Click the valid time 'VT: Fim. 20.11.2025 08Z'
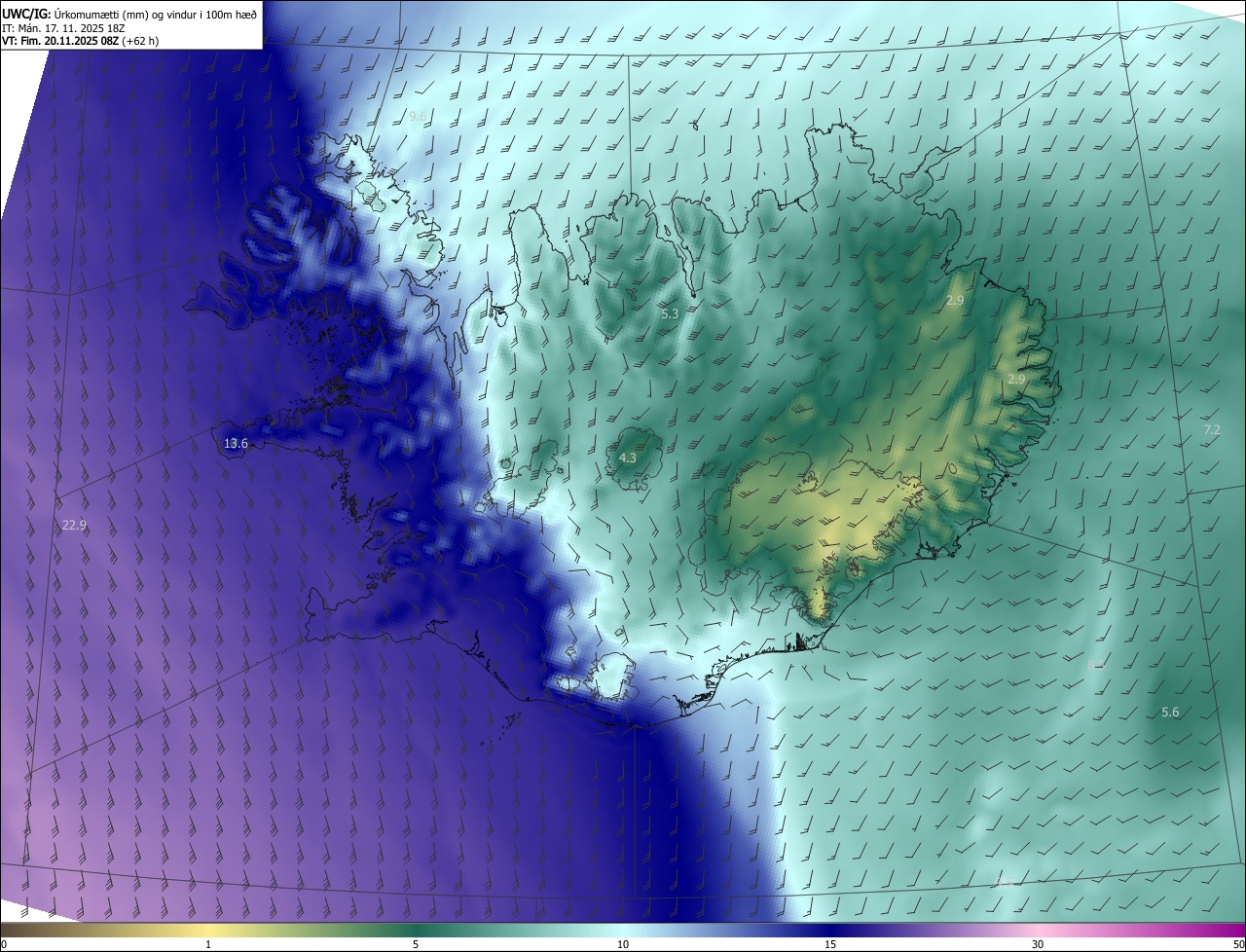 [x=62, y=41]
